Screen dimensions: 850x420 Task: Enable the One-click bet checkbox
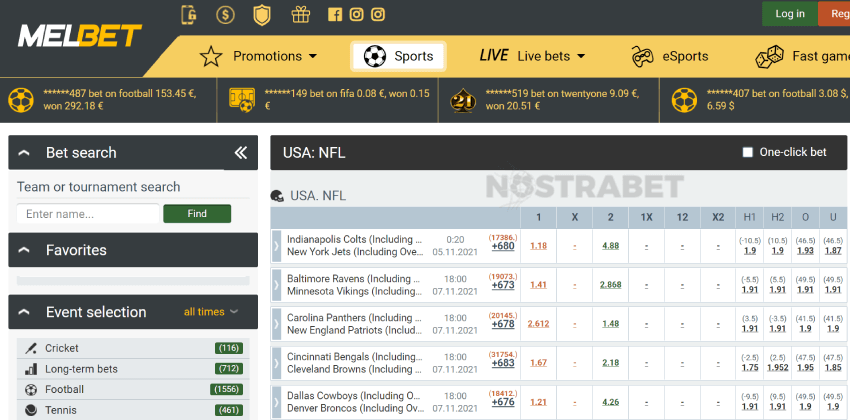point(748,152)
